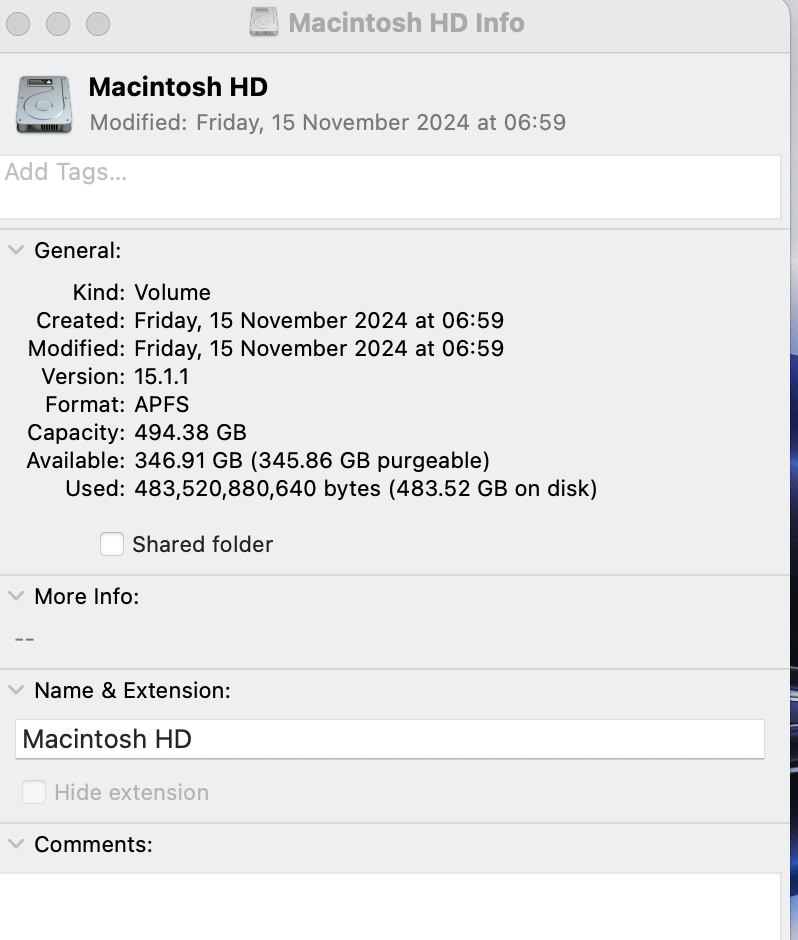Click the 'More Info:' section label
The image size is (798, 940).
87,596
